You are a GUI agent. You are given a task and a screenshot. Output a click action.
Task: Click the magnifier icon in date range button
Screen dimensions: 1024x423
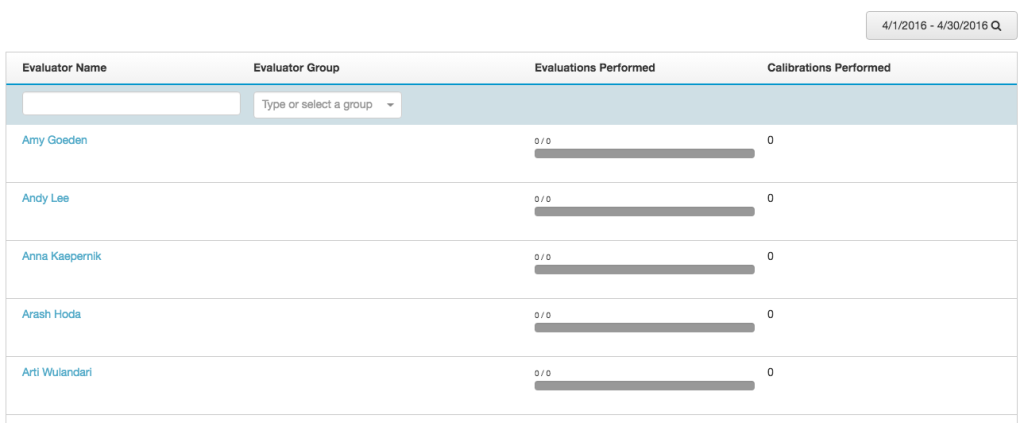tap(996, 26)
